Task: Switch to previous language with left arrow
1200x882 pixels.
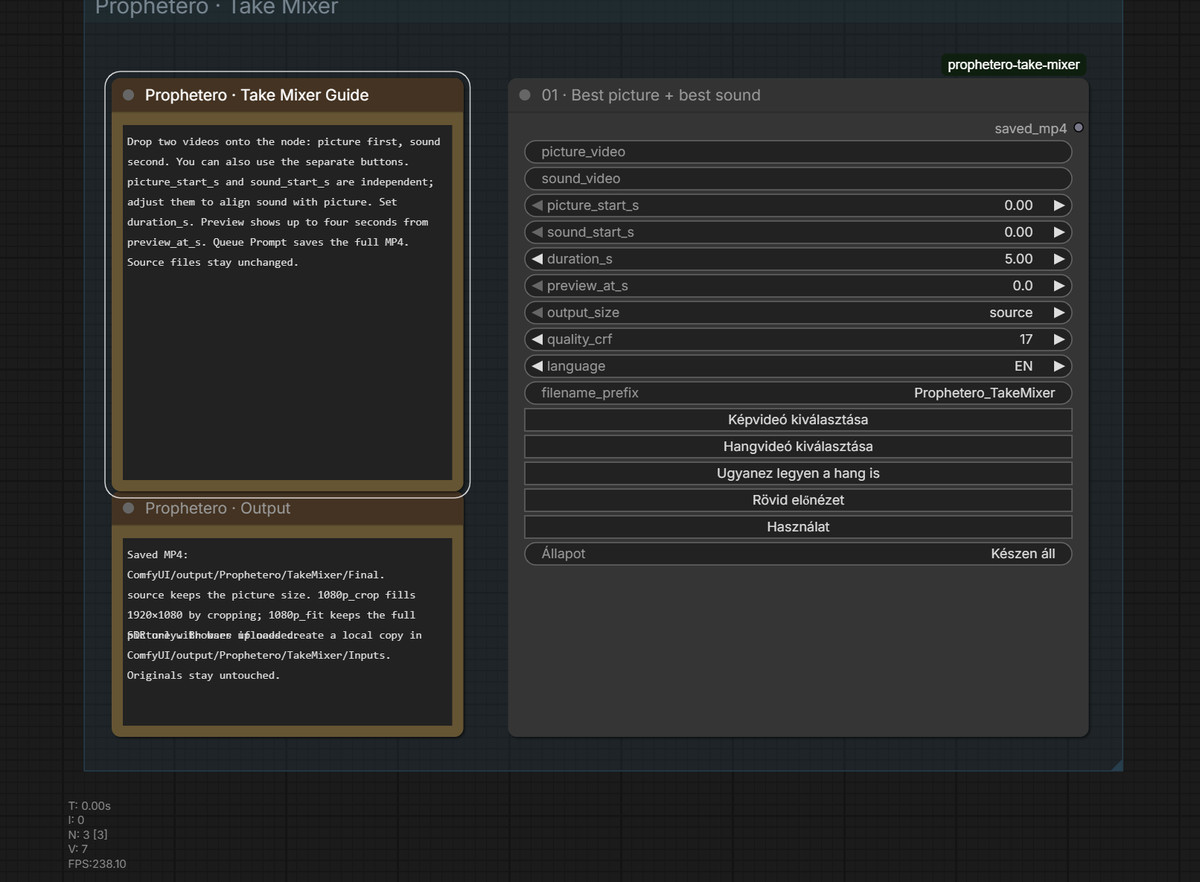Action: coord(537,366)
